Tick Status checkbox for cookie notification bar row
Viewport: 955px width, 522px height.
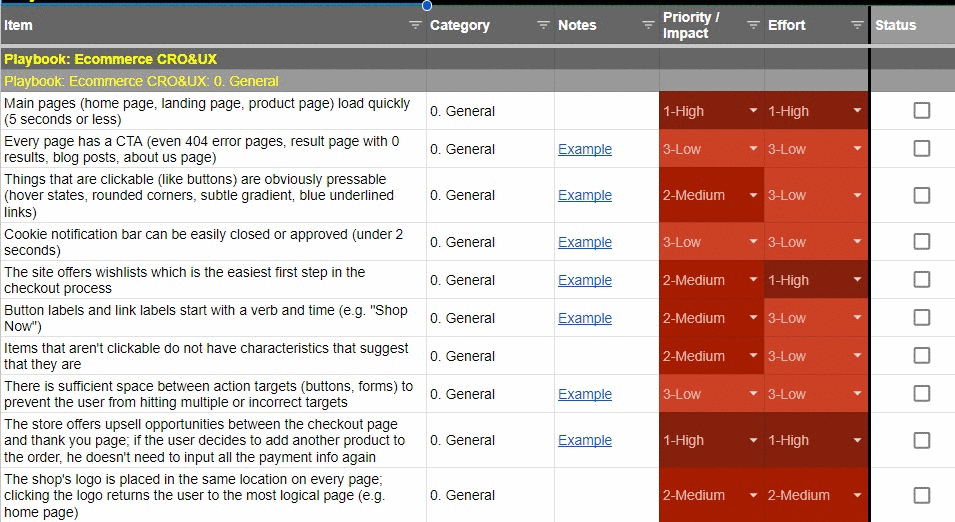pyautogui.click(x=922, y=241)
